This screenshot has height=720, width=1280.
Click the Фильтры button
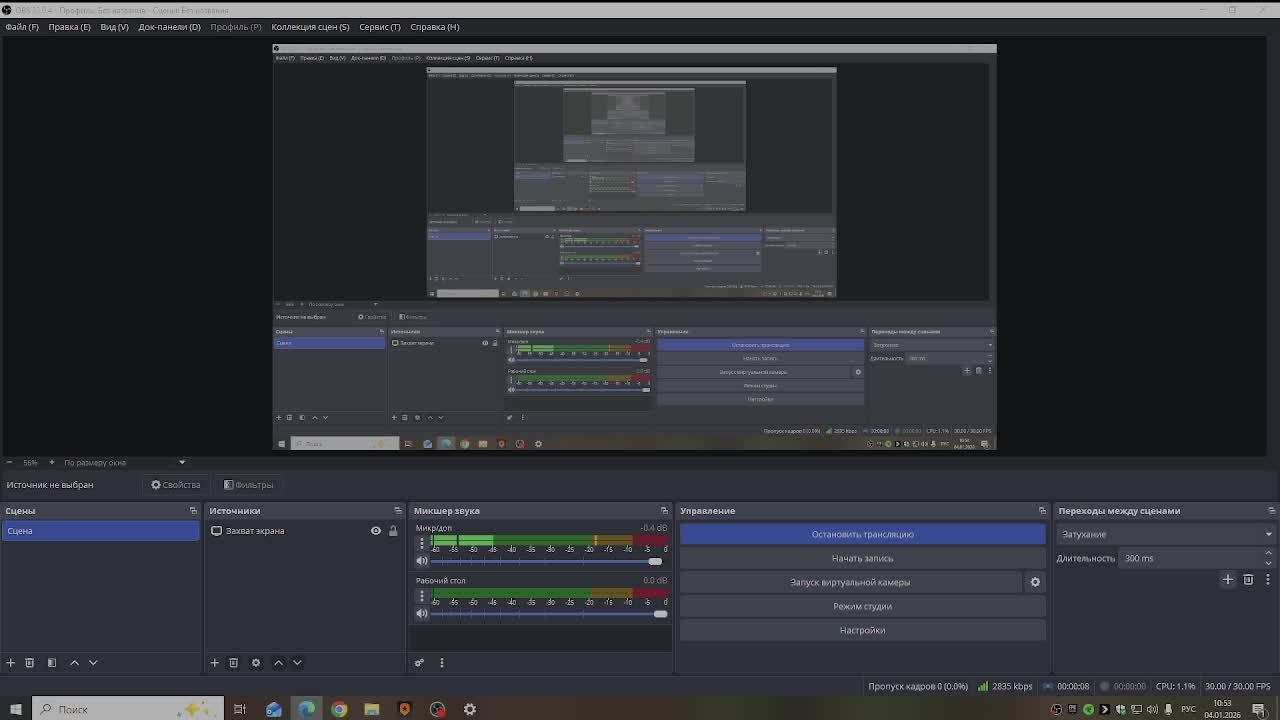pyautogui.click(x=248, y=485)
